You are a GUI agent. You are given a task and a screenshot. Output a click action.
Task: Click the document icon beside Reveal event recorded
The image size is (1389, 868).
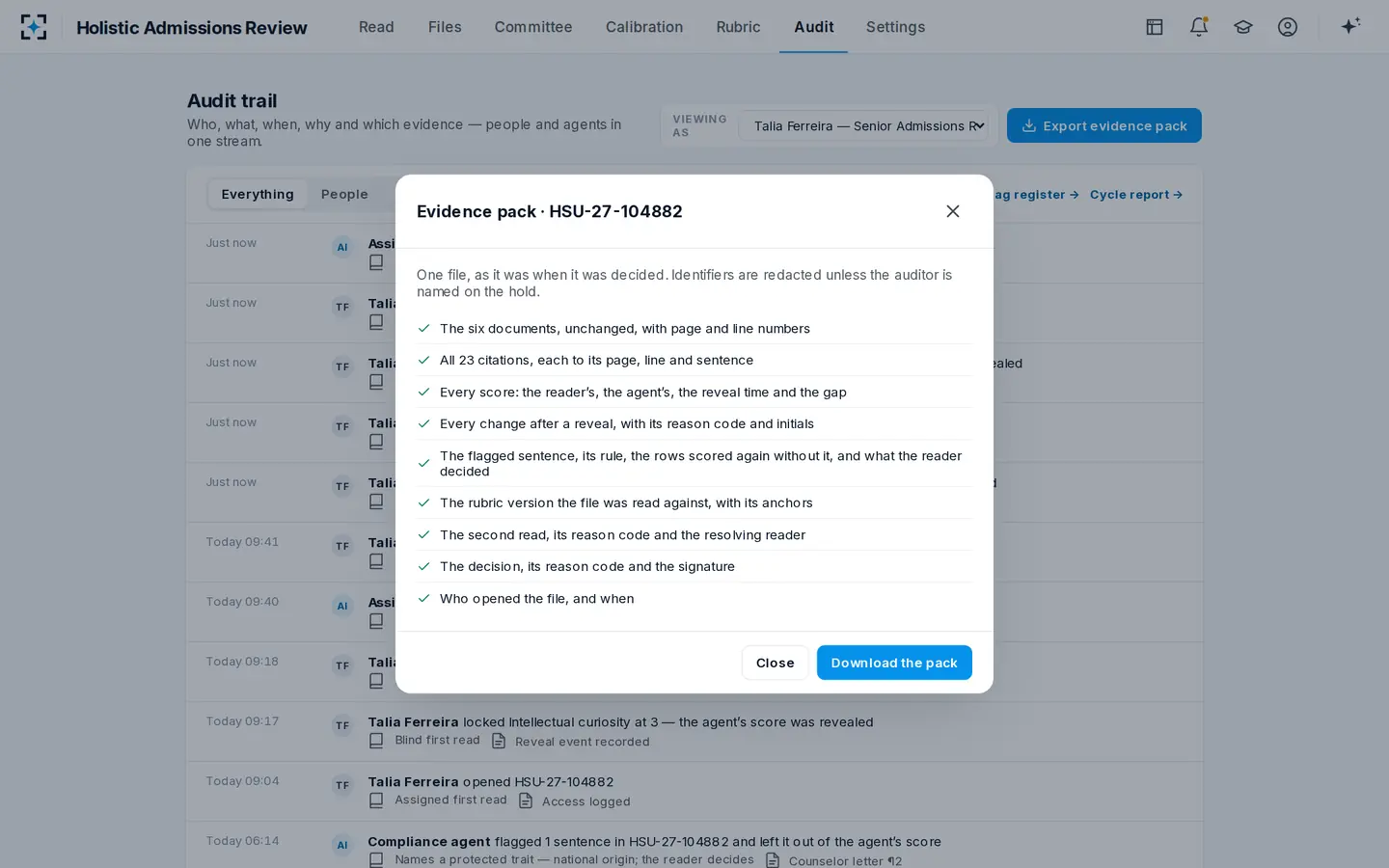pyautogui.click(x=499, y=741)
